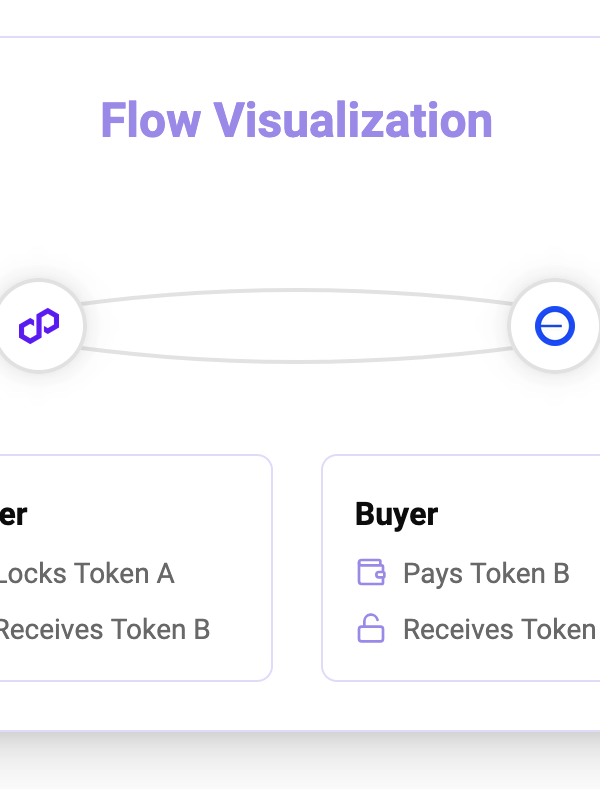Click the Buyer card title
Viewport: 600px width, 789px height.
click(397, 514)
